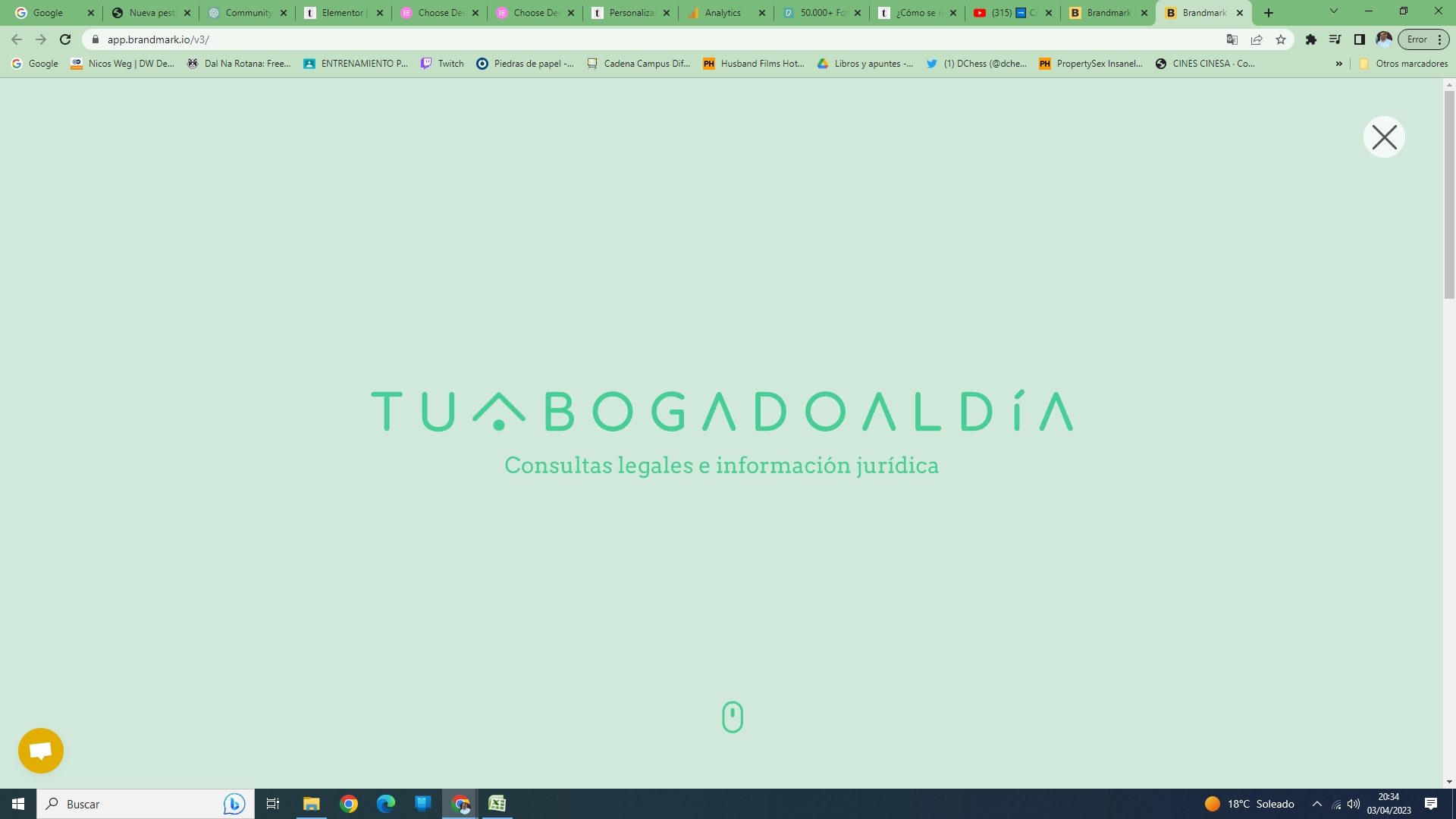The image size is (1456, 819).
Task: Click the page vertical scrollbar thumb
Action: [1449, 193]
